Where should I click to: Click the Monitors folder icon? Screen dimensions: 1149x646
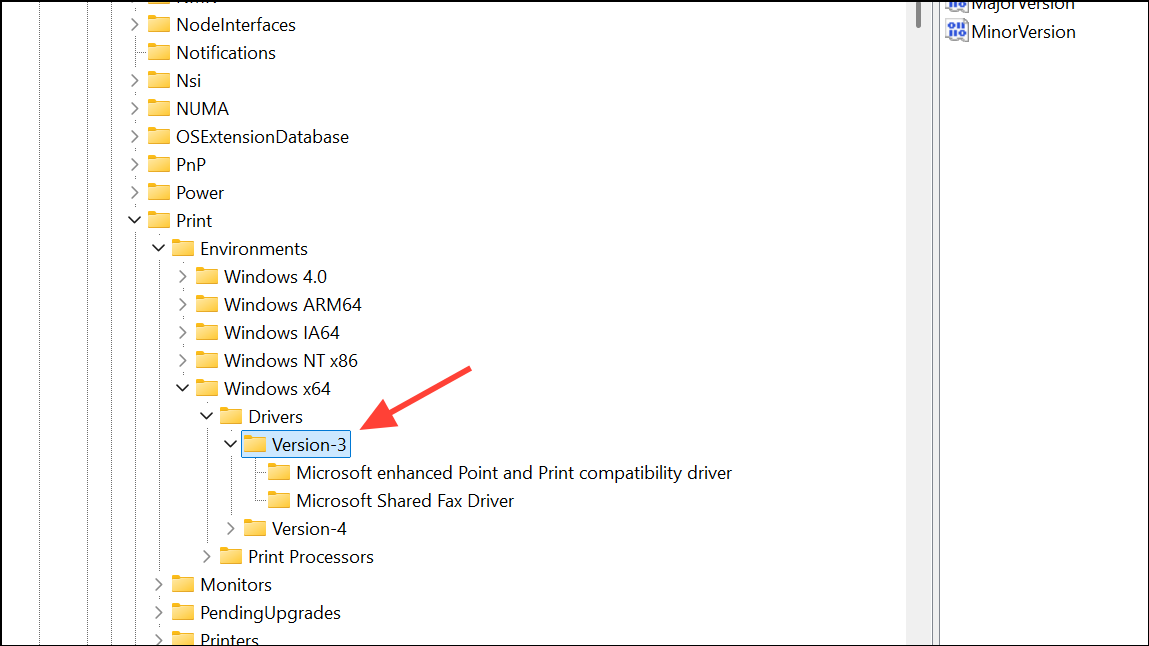(x=184, y=584)
